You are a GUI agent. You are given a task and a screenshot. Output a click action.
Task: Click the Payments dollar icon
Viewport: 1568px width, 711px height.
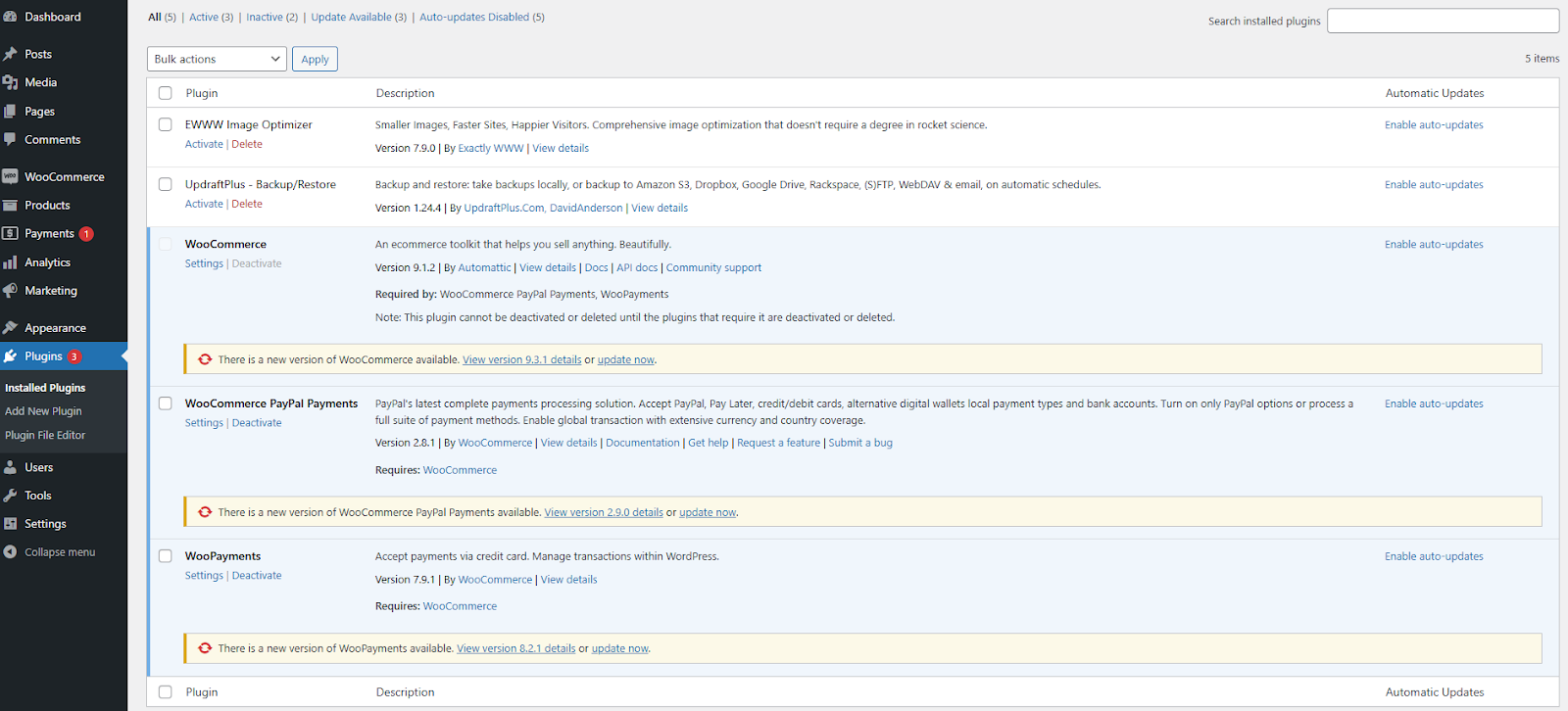click(x=10, y=233)
